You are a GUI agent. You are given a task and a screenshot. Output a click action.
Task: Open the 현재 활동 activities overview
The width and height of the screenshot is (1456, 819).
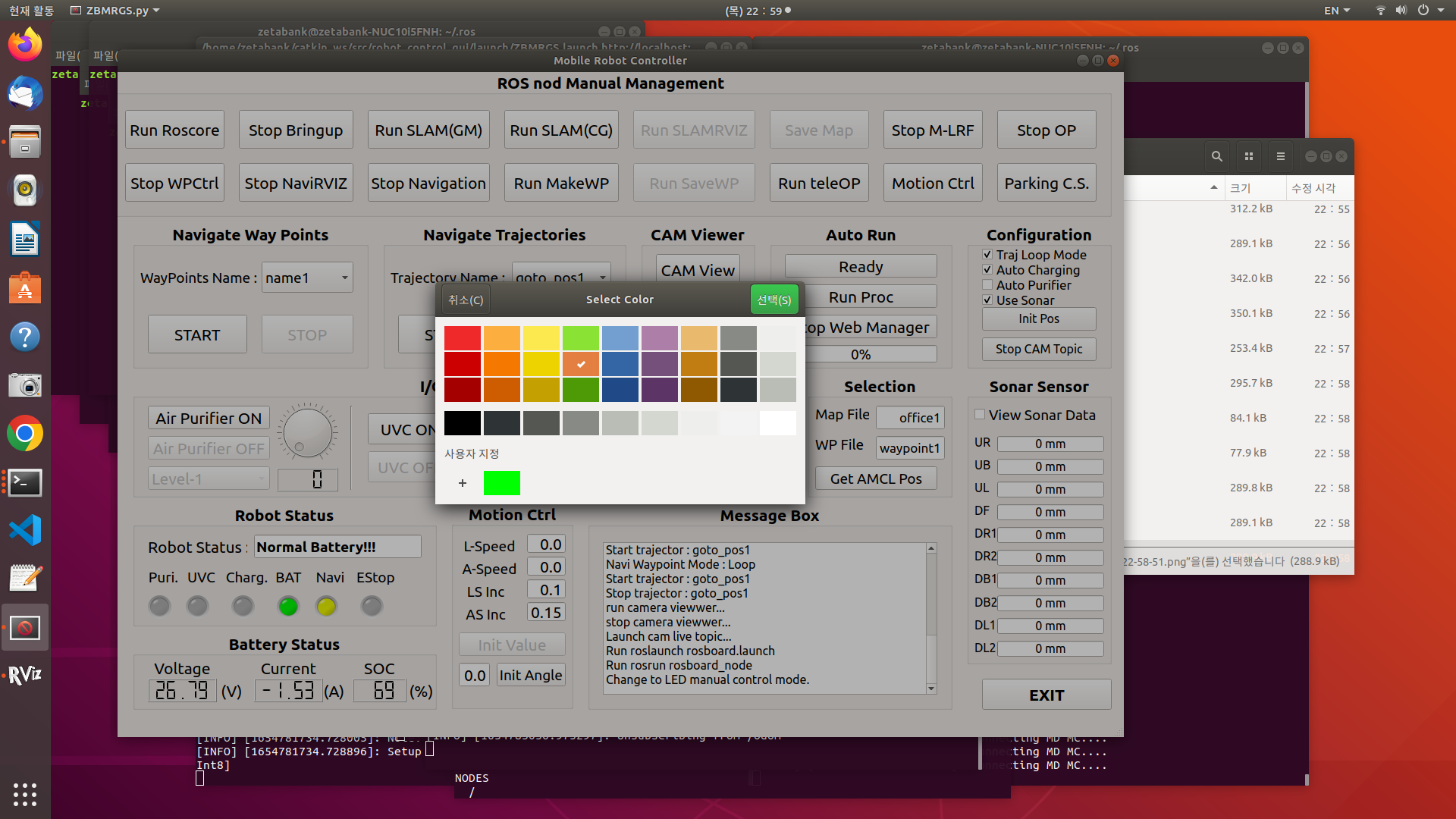point(31,11)
